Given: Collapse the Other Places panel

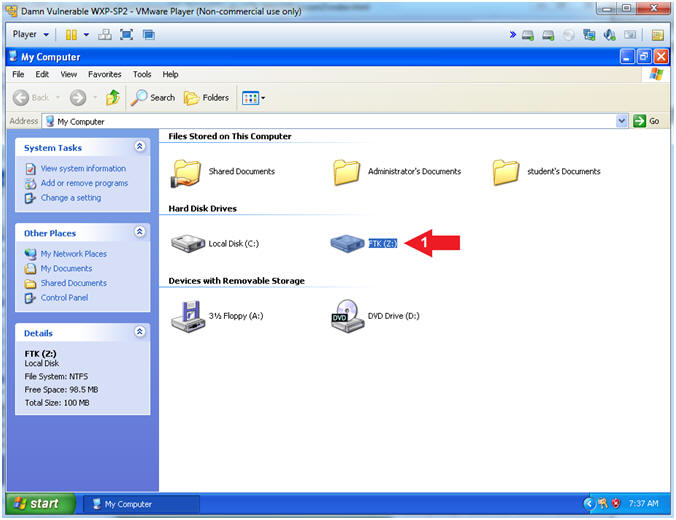Looking at the screenshot, I should (x=139, y=232).
